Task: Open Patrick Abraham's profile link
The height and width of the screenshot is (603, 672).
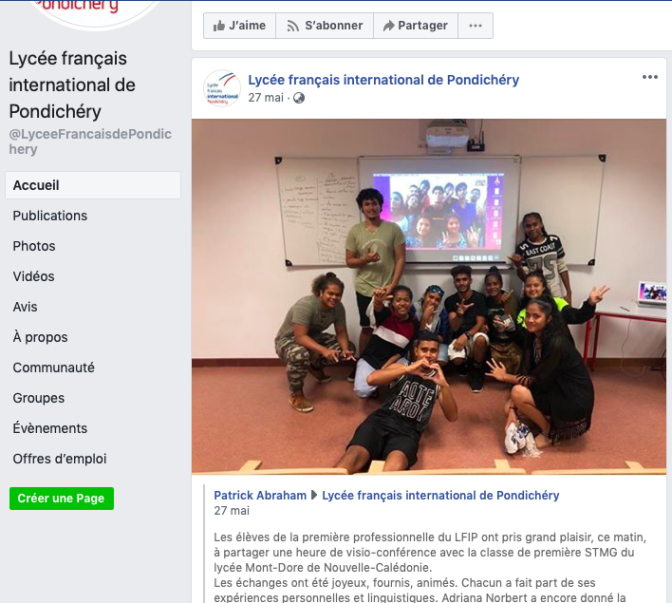Action: [x=260, y=495]
